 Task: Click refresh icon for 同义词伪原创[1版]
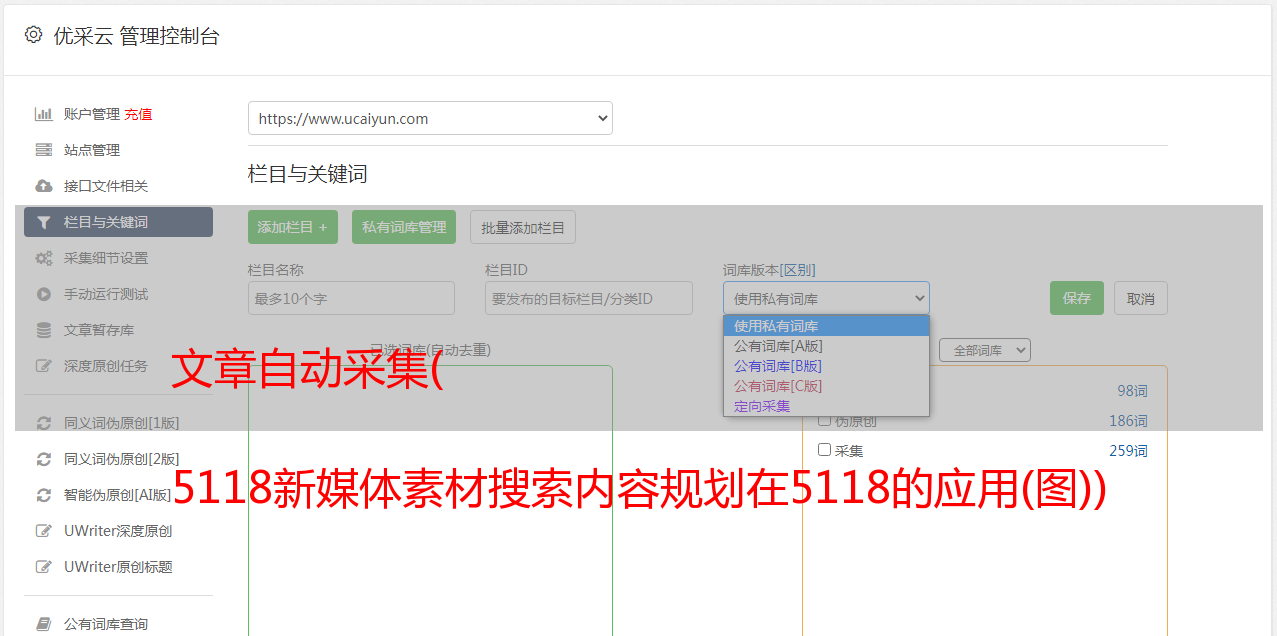(43, 423)
